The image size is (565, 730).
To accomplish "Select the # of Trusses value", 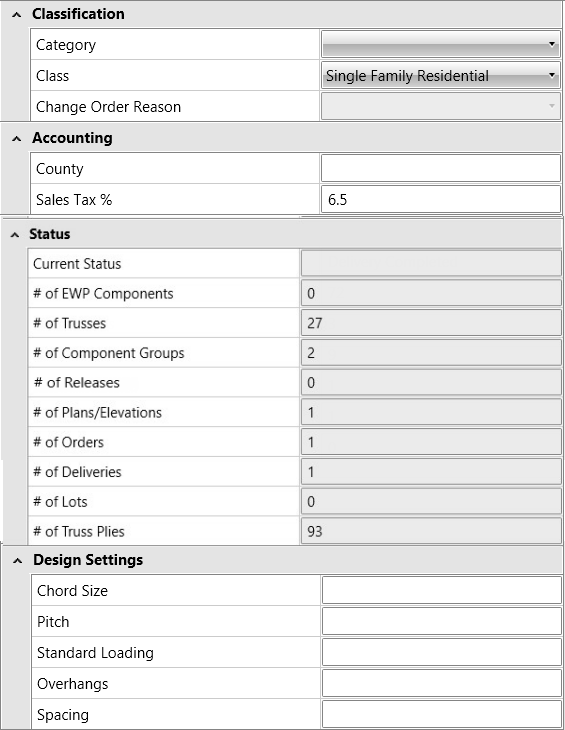I will pos(431,323).
